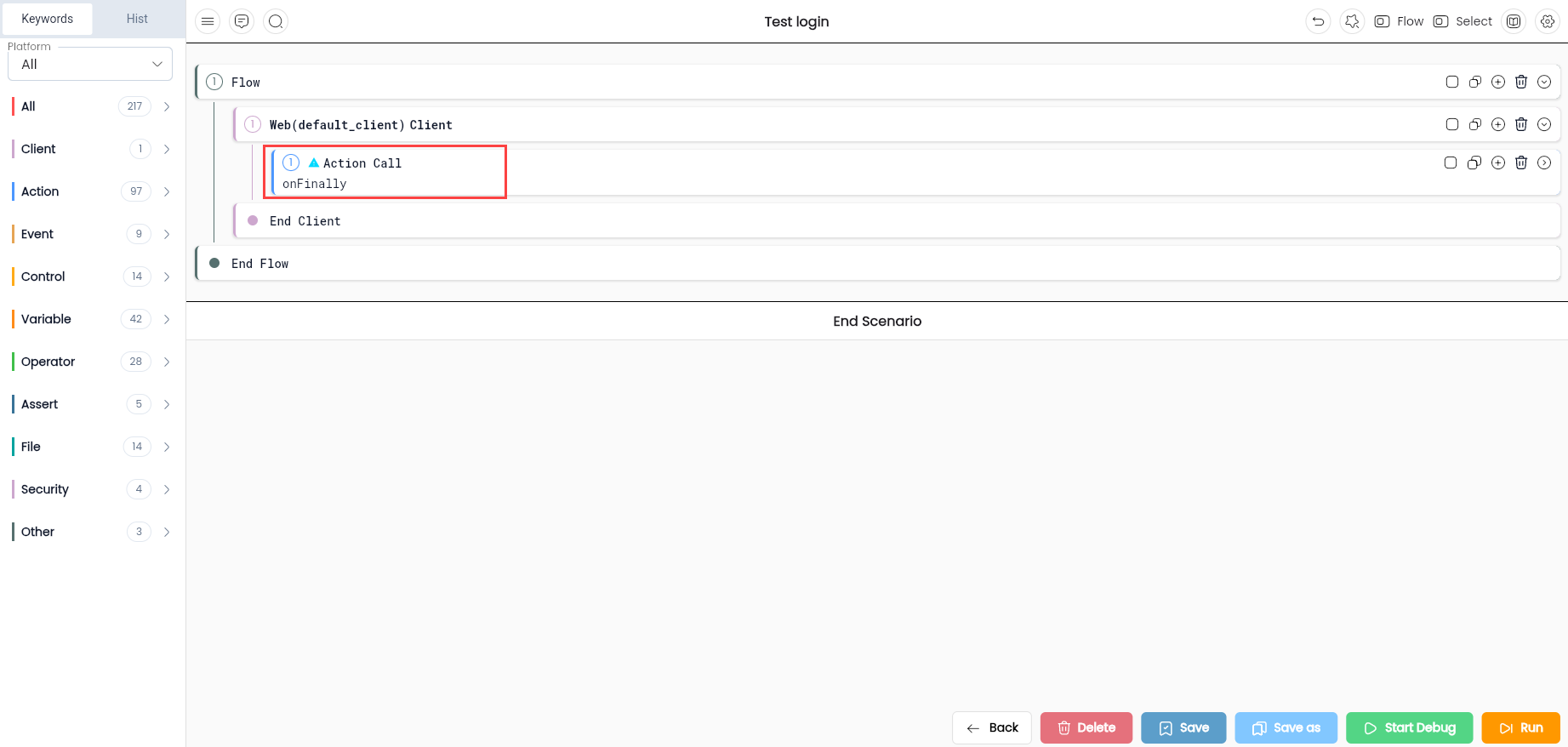
Task: Click the magic star icon in toolbar
Action: coord(1352,21)
